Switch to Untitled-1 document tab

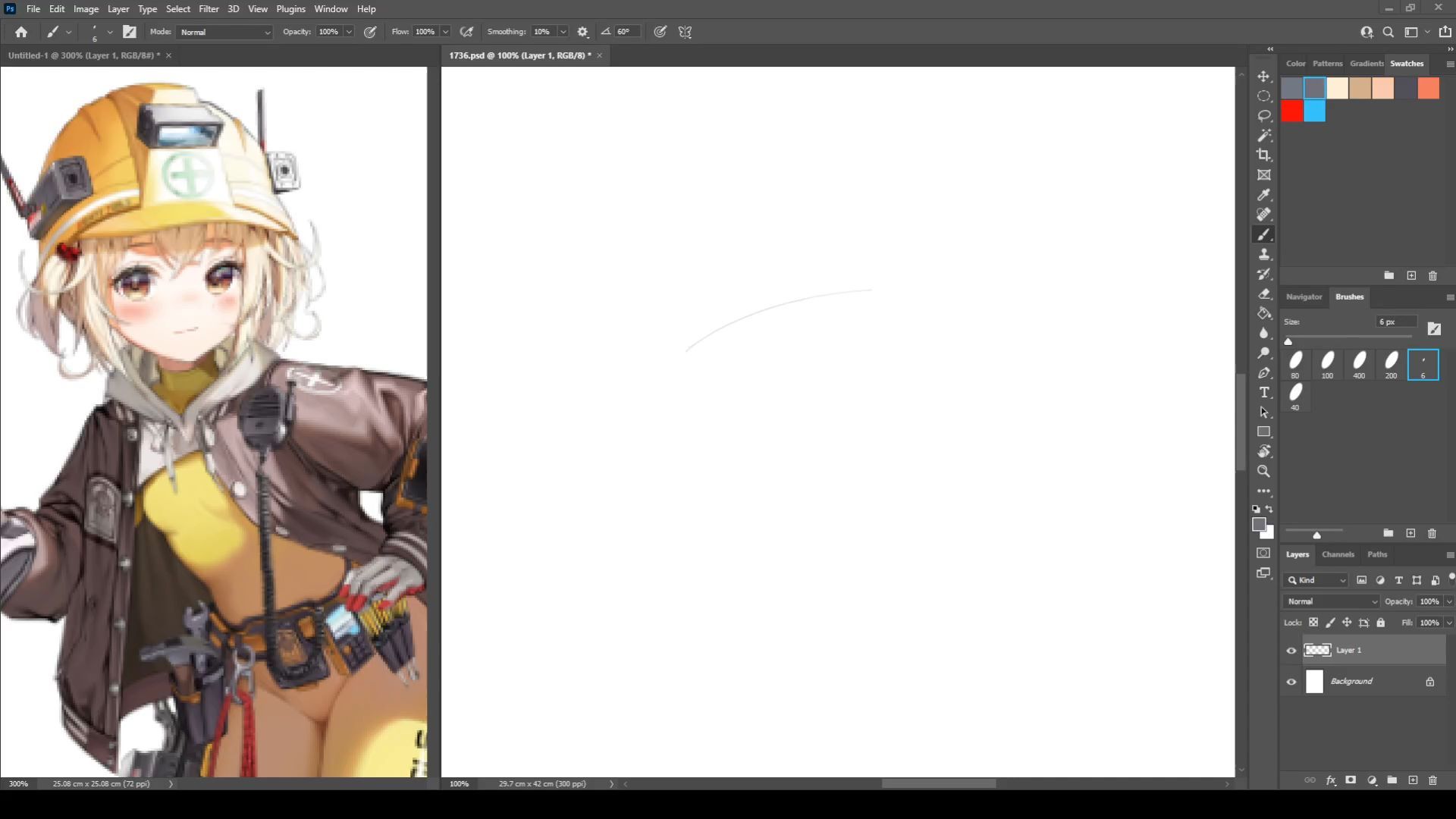(83, 55)
